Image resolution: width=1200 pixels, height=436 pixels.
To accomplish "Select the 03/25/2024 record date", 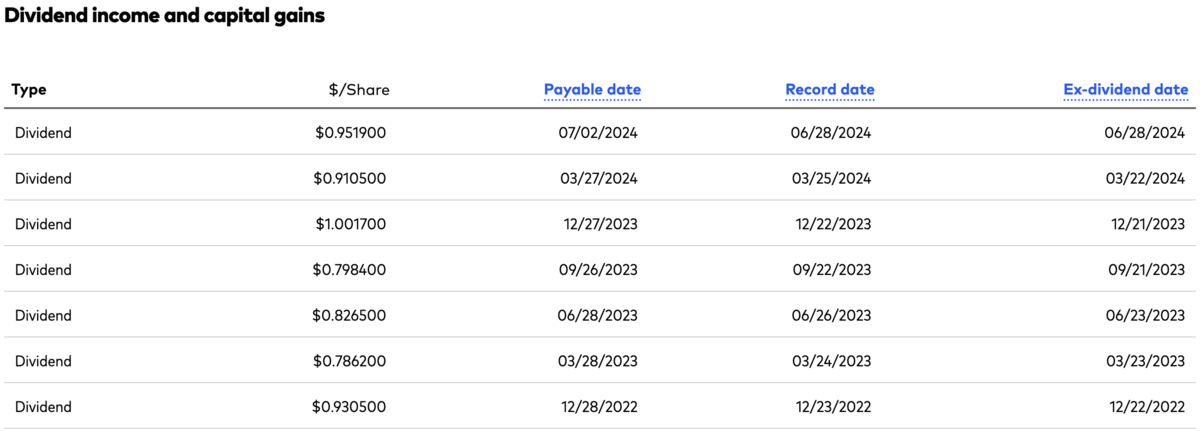I will (x=831, y=178).
